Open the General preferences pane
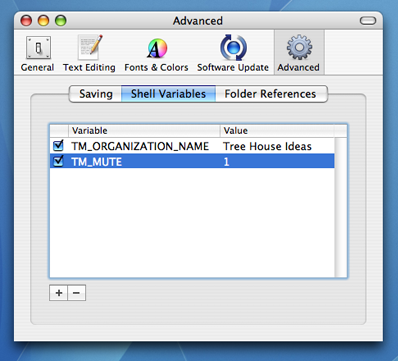 [x=37, y=54]
